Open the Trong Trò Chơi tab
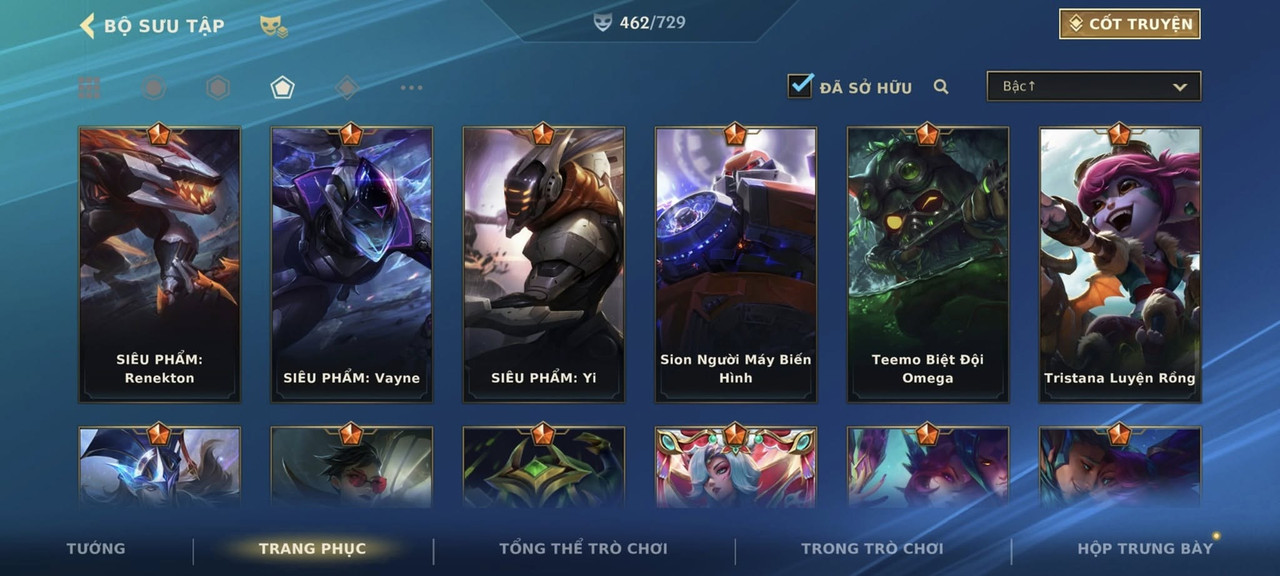Image resolution: width=1280 pixels, height=576 pixels. click(872, 548)
